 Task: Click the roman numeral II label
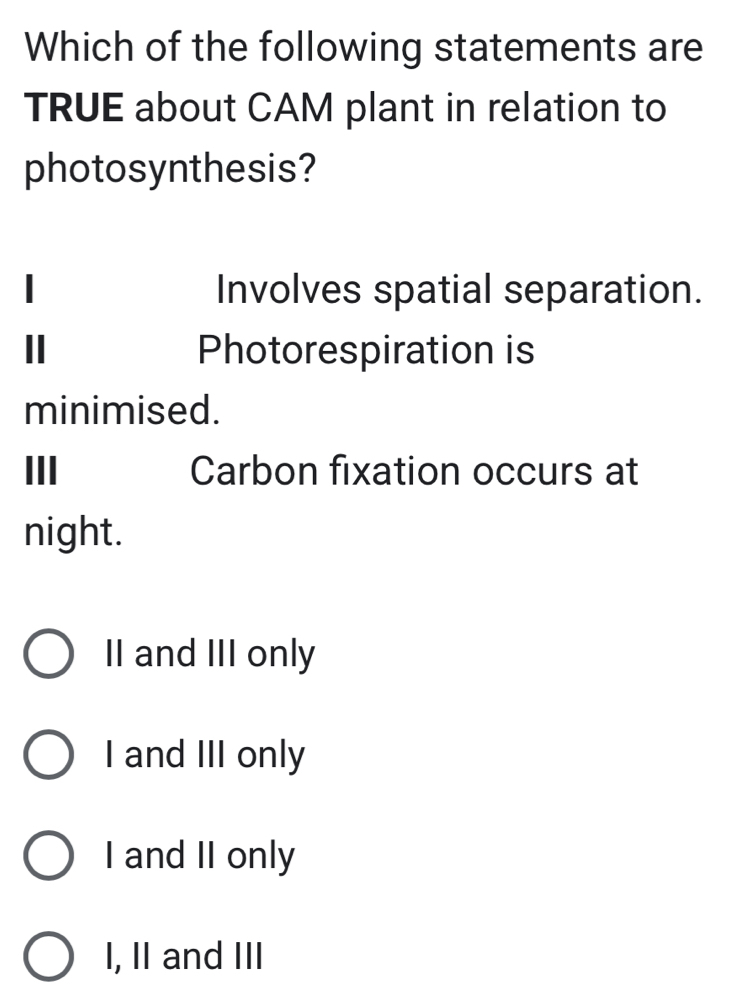pos(33,352)
